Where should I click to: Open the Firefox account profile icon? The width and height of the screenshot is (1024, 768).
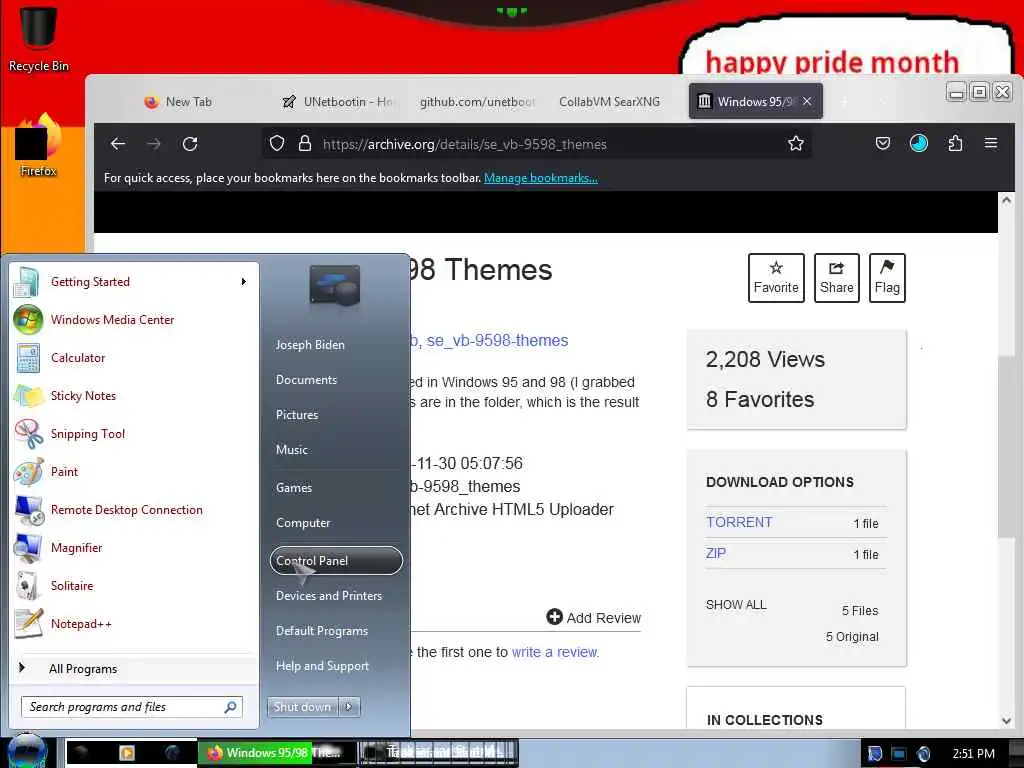919,144
